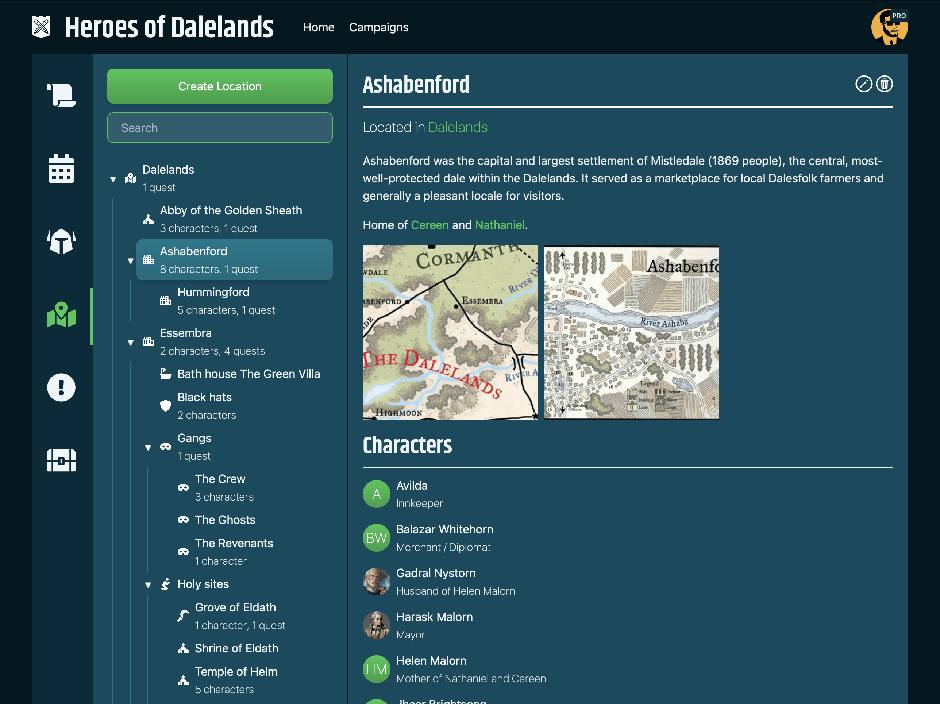Collapse the Dalelands tree node
Screen dimensions: 940x704
click(113, 180)
